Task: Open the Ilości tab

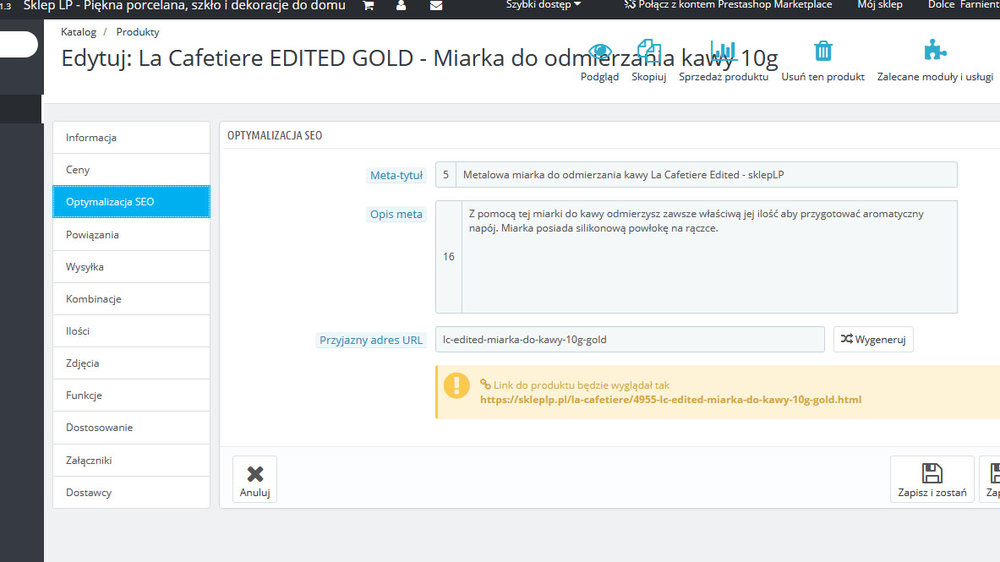Action: pyautogui.click(x=131, y=331)
